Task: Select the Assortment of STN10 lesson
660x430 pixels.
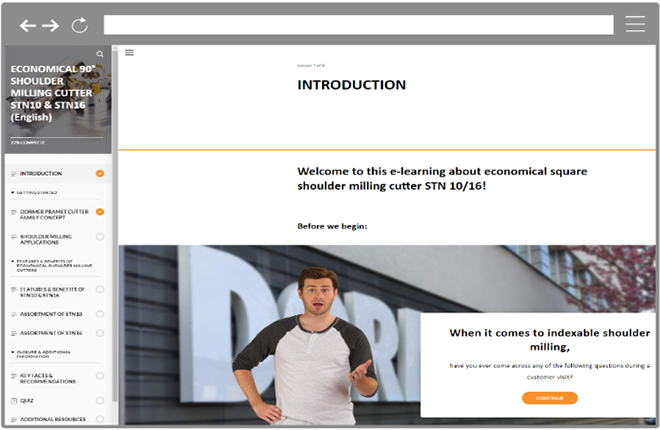Action: coord(58,314)
